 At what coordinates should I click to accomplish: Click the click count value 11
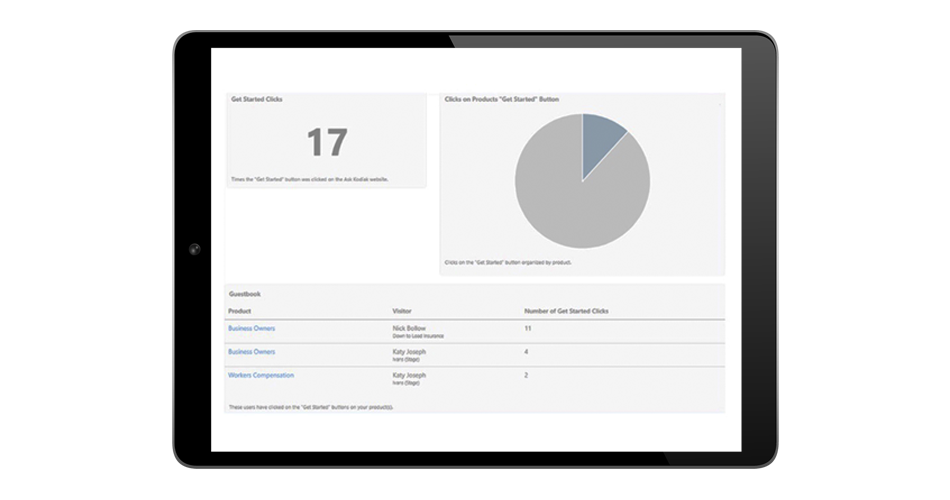click(527, 328)
